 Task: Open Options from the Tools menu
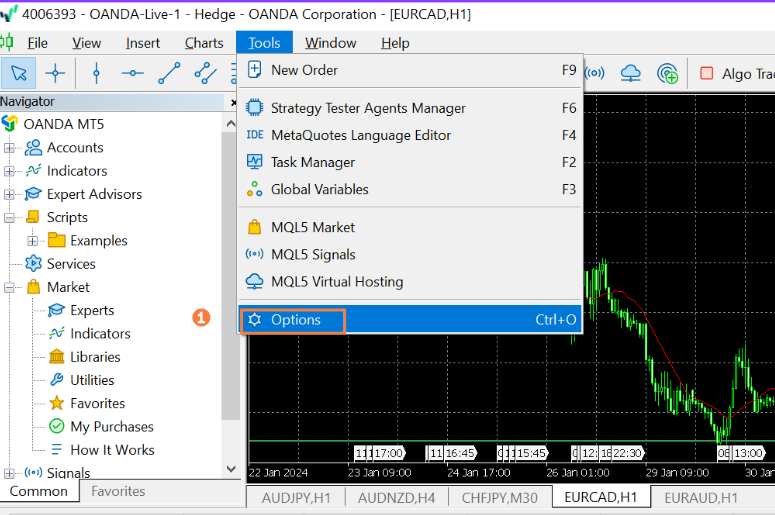(x=295, y=320)
